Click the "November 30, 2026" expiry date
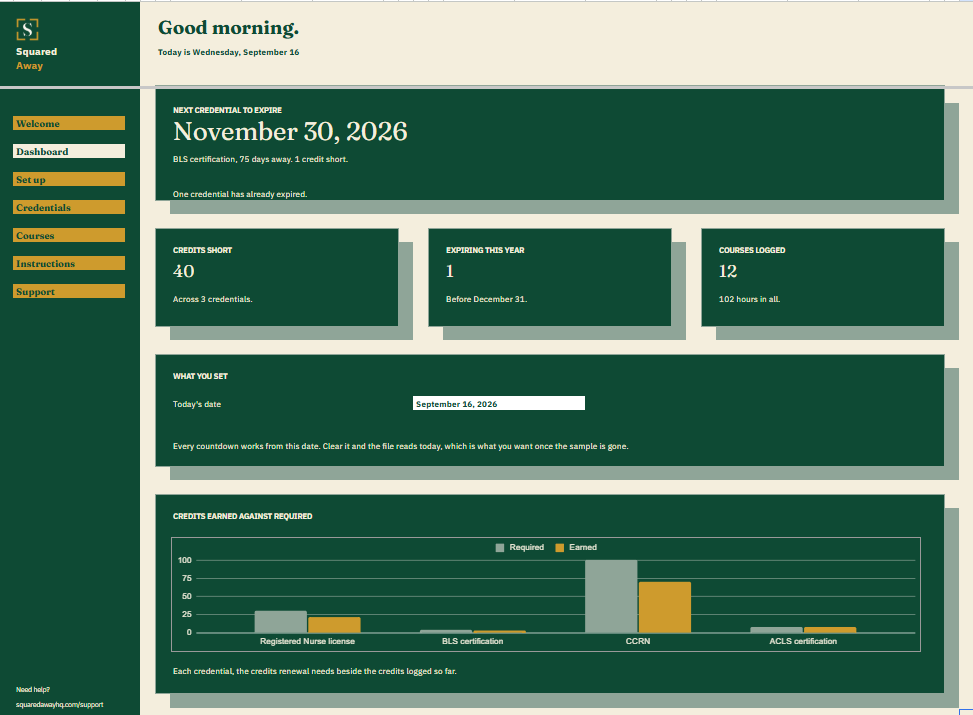The height and width of the screenshot is (715, 973). coord(290,132)
